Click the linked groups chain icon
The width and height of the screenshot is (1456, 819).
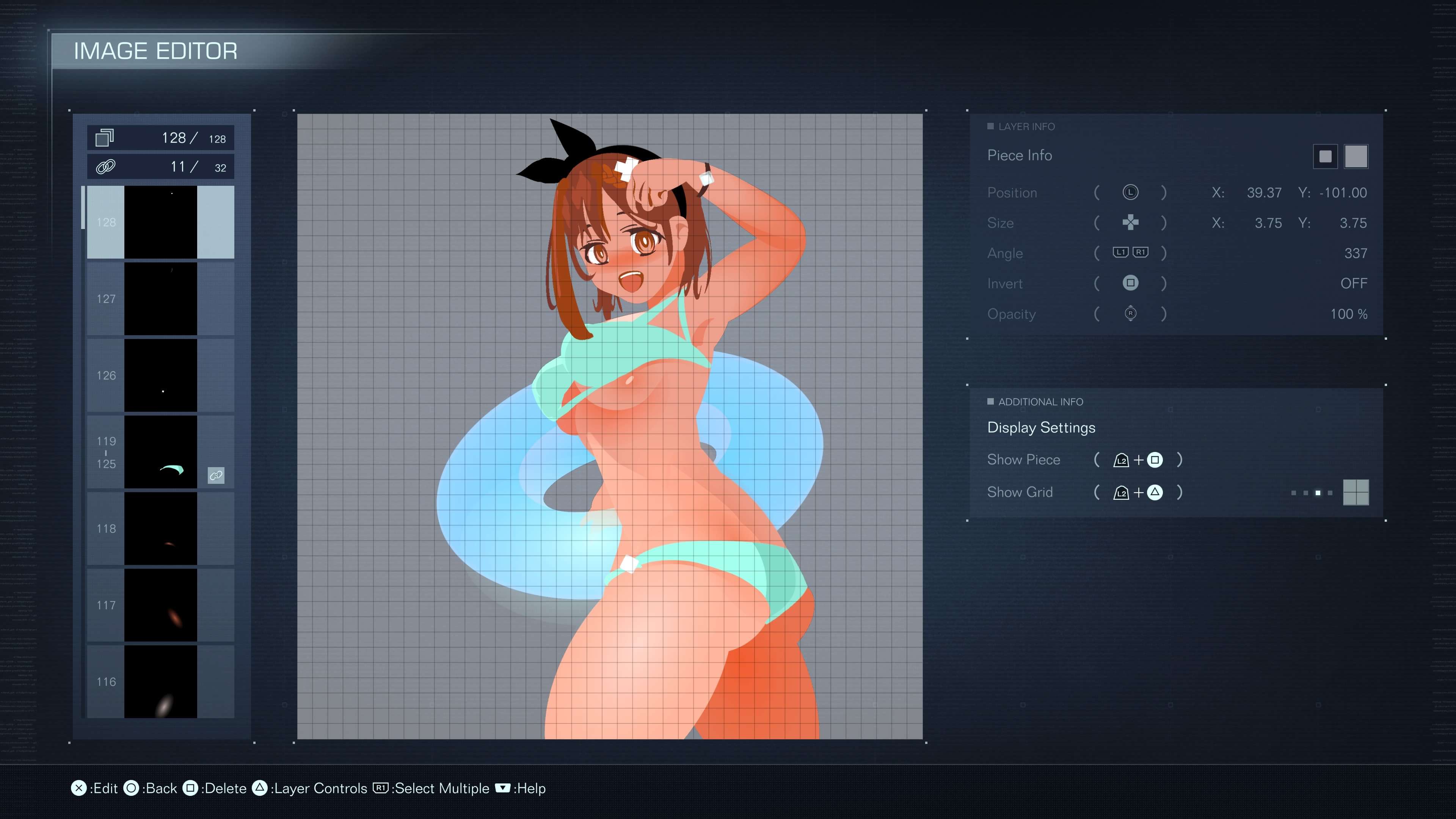[106, 167]
